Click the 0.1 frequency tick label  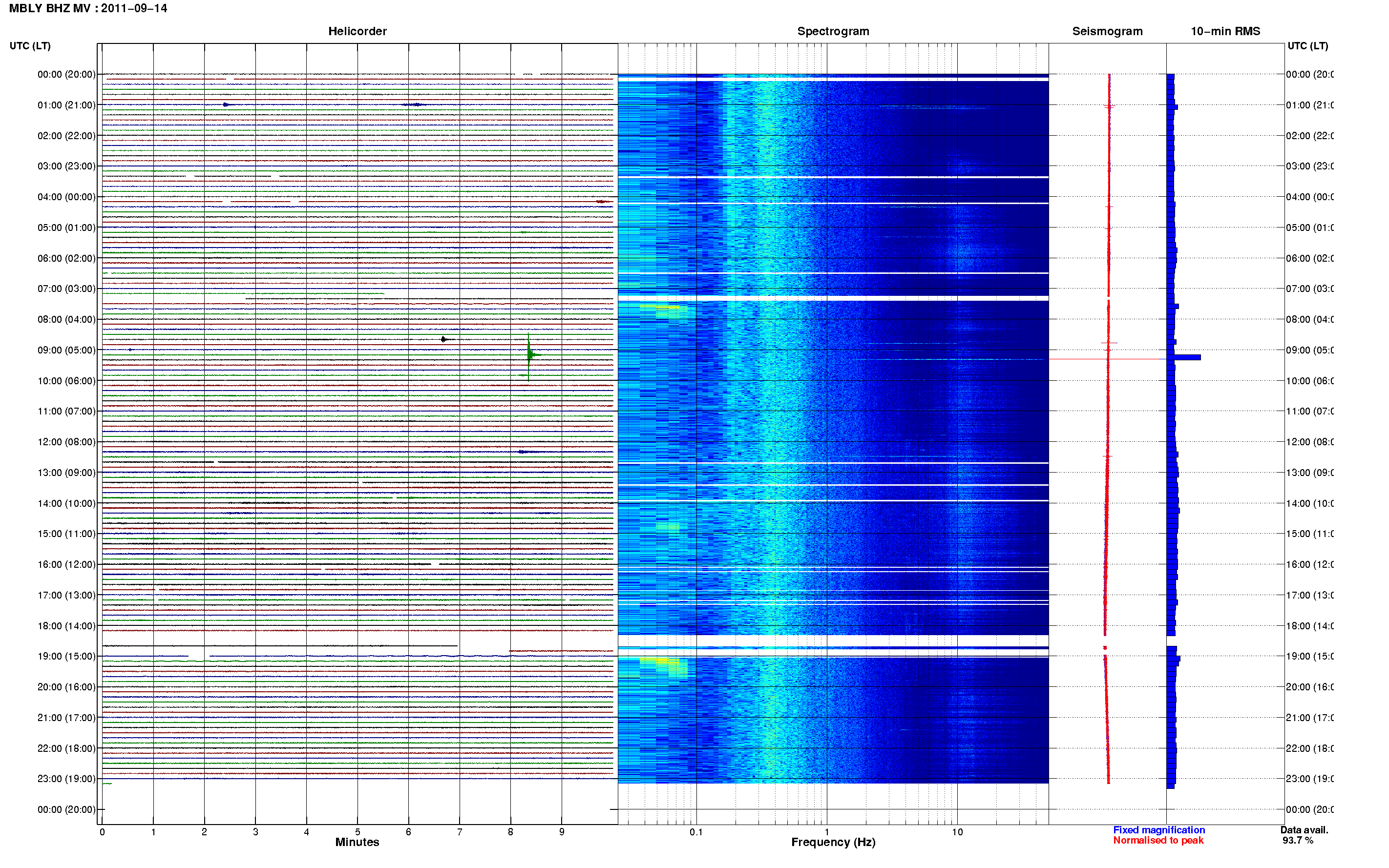tap(696, 832)
